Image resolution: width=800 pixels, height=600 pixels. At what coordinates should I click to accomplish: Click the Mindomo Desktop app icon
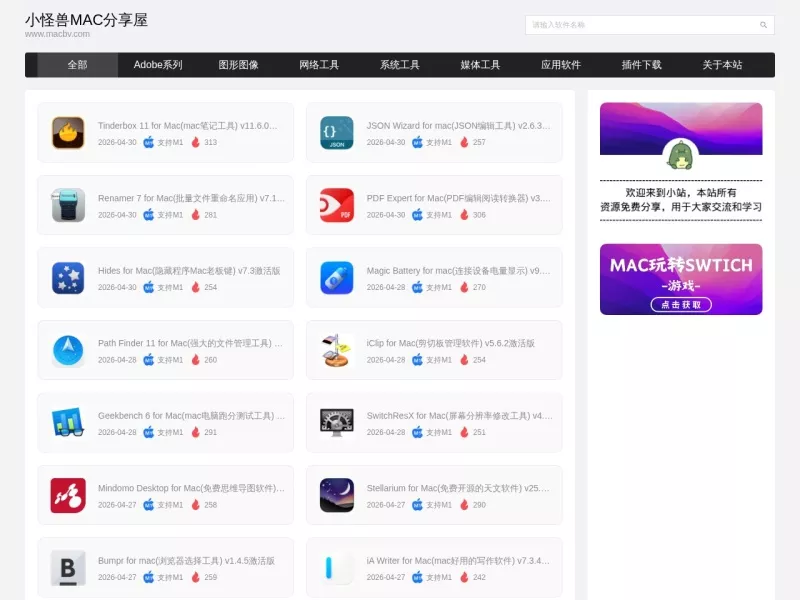tap(68, 495)
